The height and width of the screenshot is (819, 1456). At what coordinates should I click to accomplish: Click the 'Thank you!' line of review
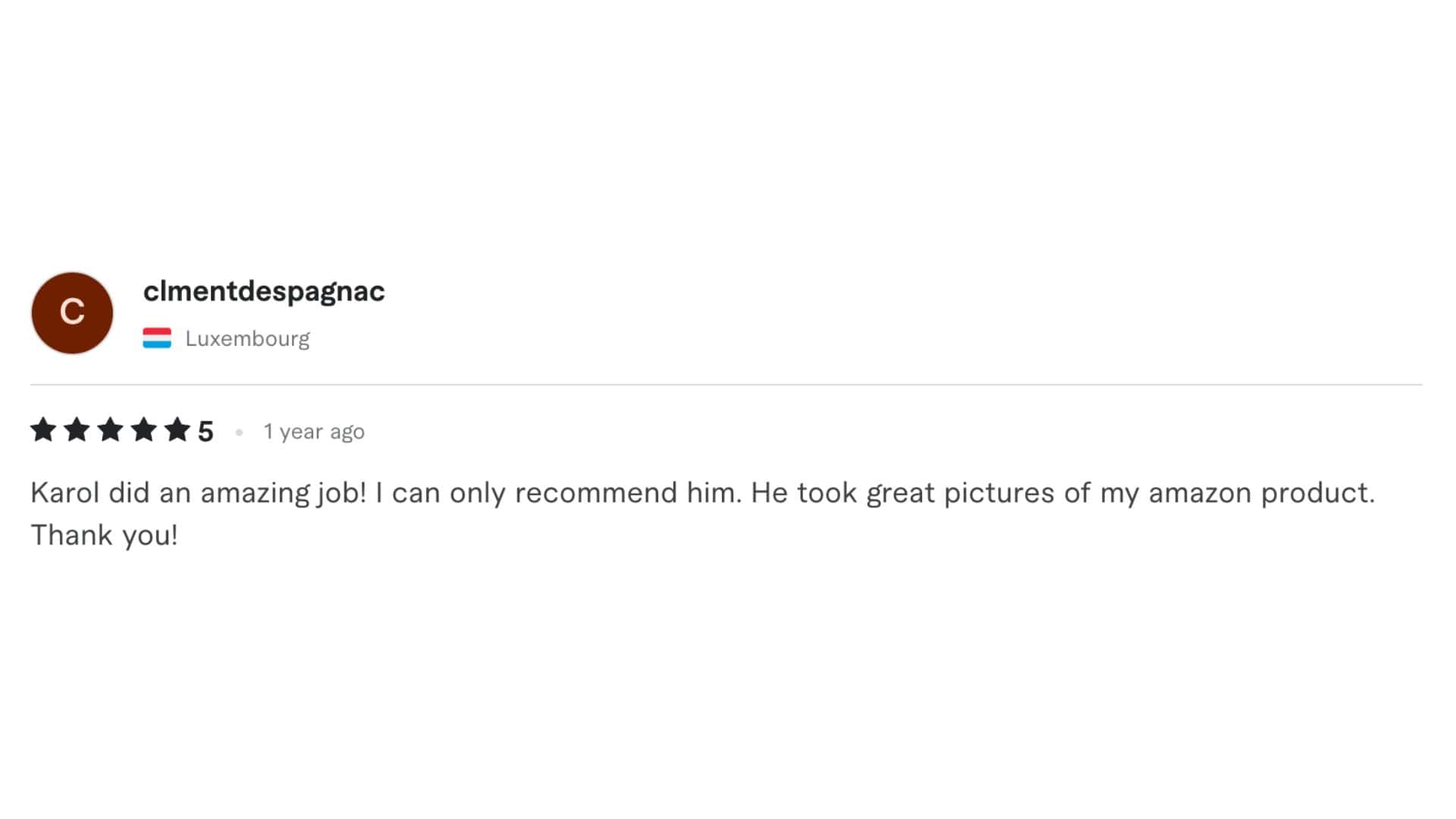(104, 535)
